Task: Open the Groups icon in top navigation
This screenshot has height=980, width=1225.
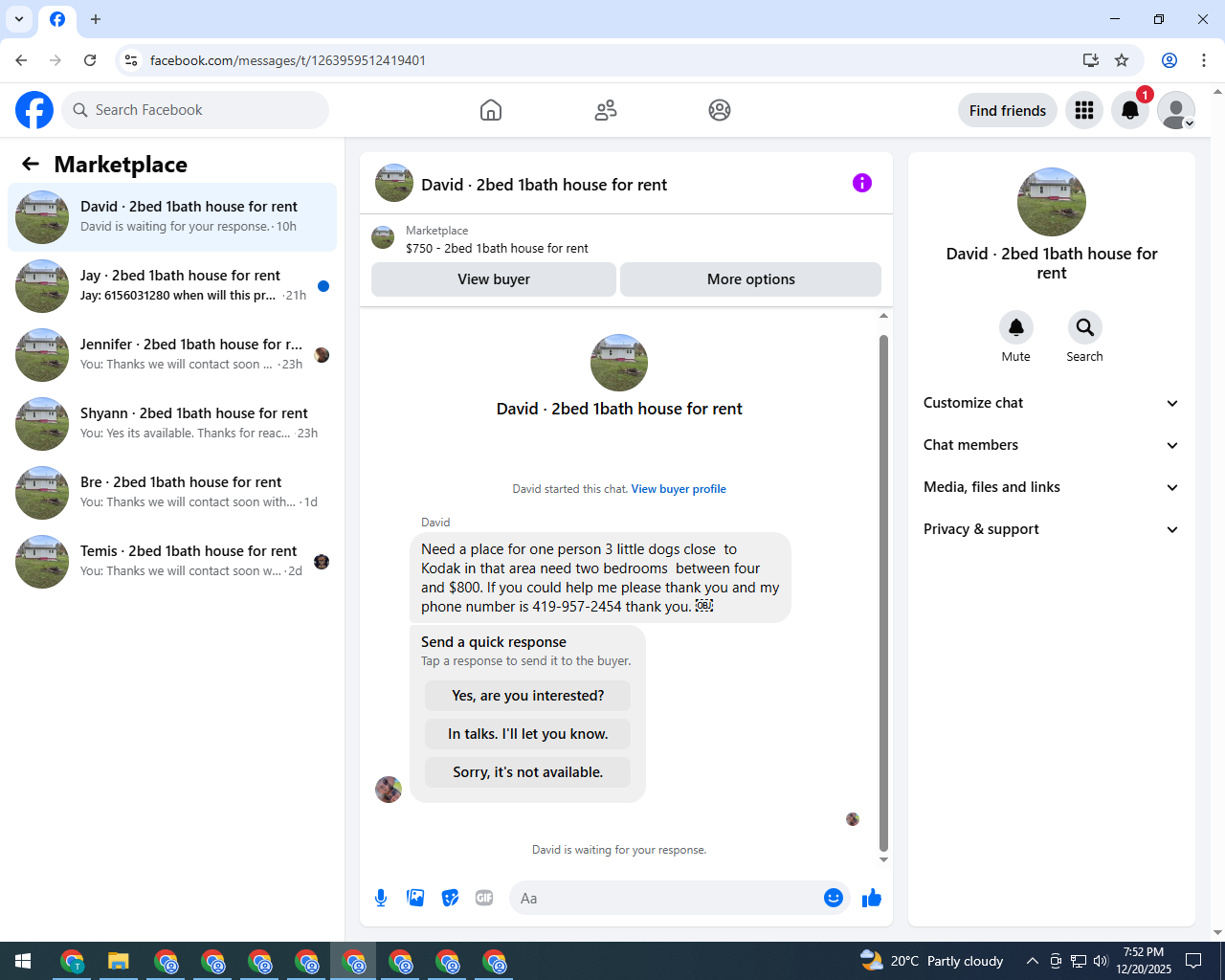Action: (720, 110)
